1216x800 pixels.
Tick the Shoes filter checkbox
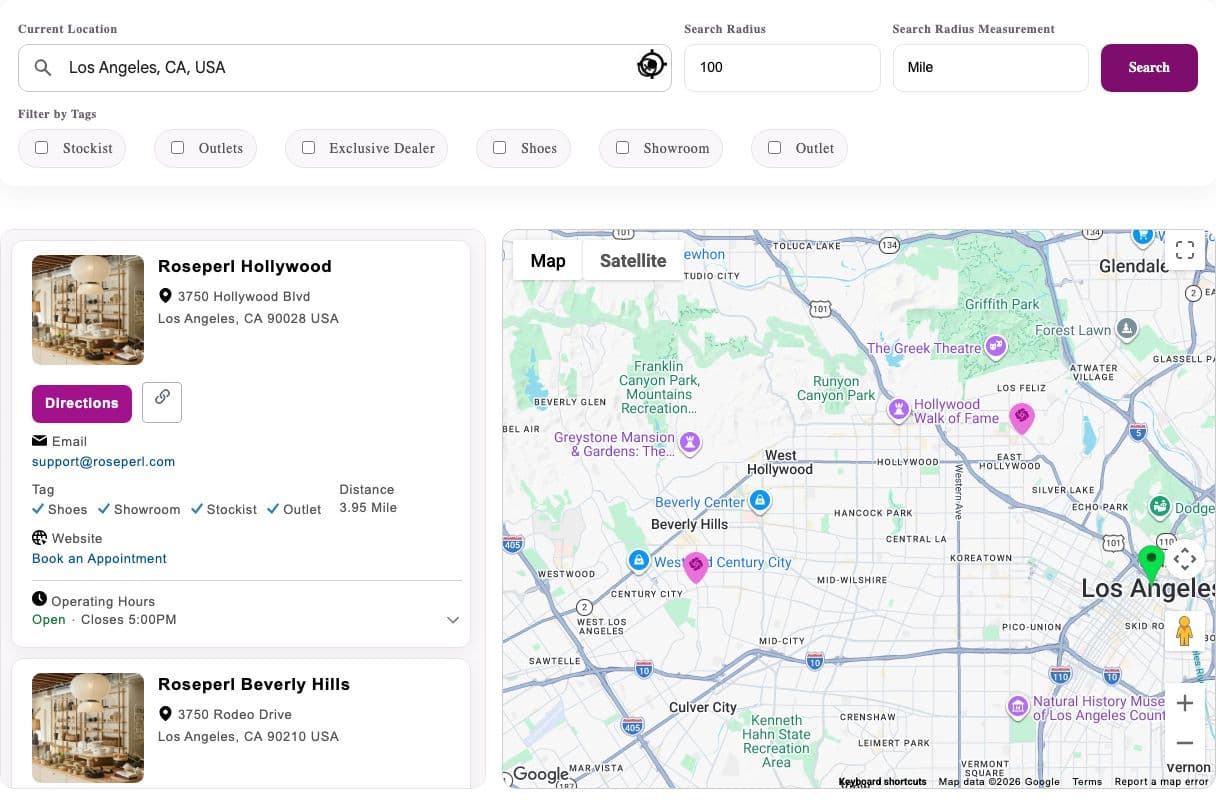click(500, 148)
